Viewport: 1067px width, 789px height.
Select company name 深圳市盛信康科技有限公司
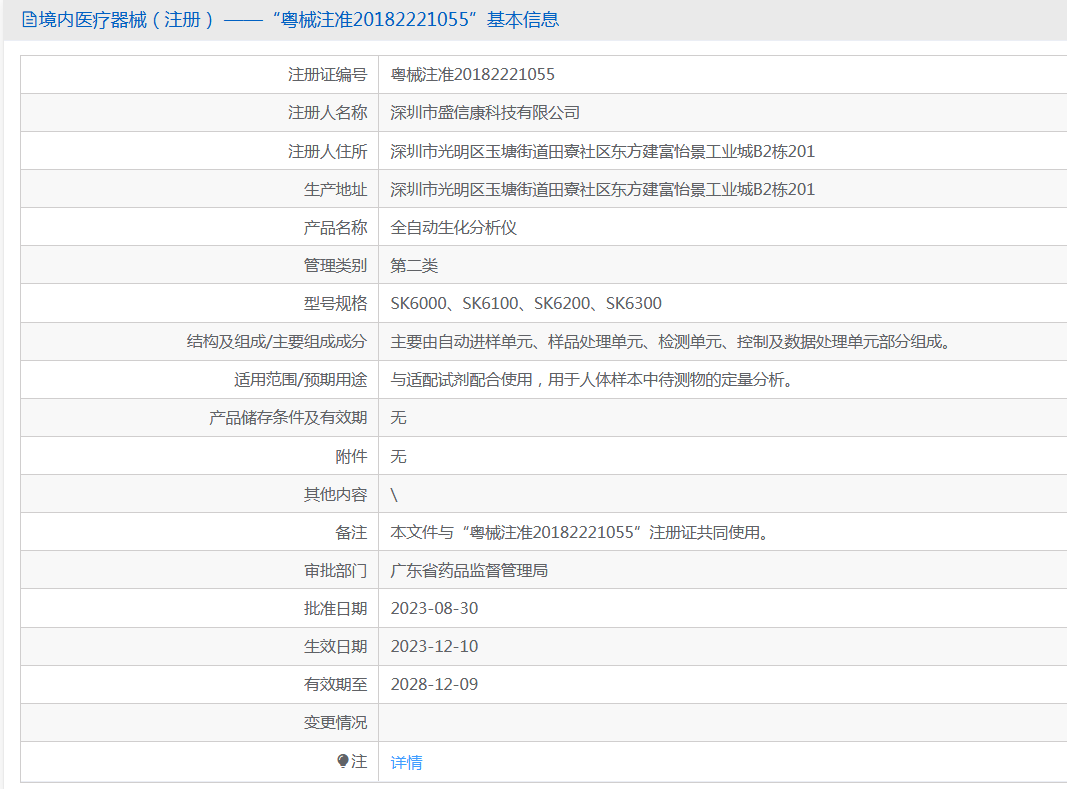tap(485, 112)
